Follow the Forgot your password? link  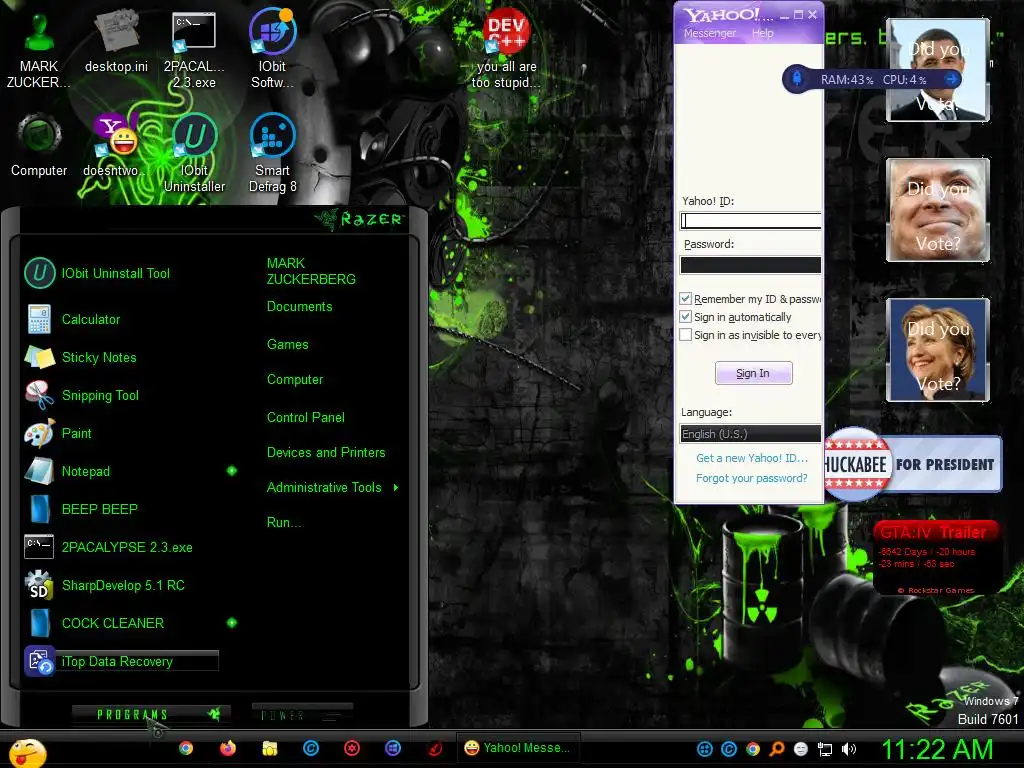click(751, 478)
